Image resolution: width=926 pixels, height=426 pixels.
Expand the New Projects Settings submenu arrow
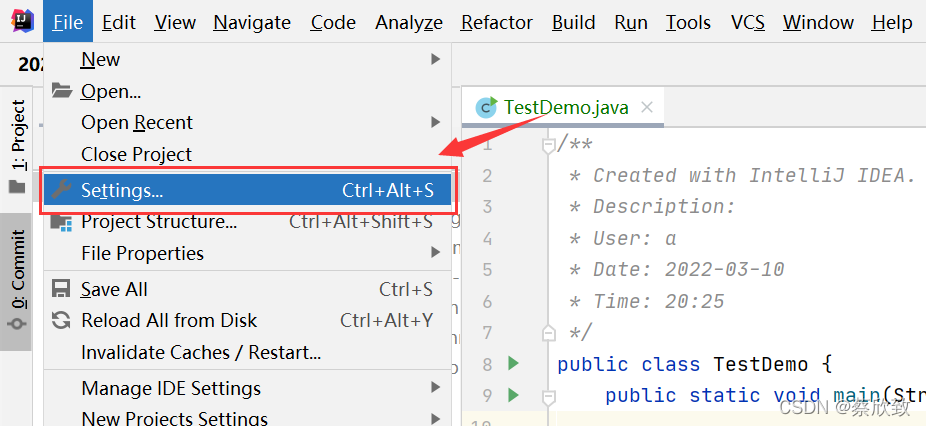tap(436, 419)
